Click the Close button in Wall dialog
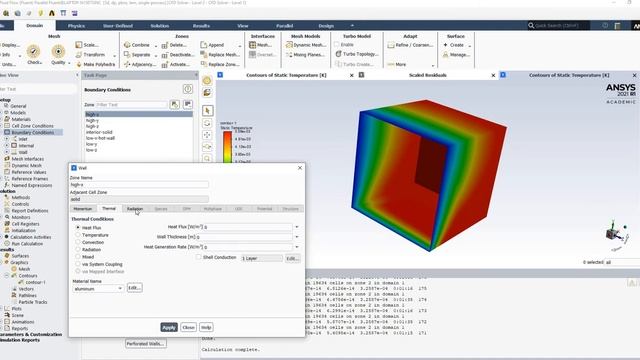Viewport: 640px width, 360px height. click(189, 327)
